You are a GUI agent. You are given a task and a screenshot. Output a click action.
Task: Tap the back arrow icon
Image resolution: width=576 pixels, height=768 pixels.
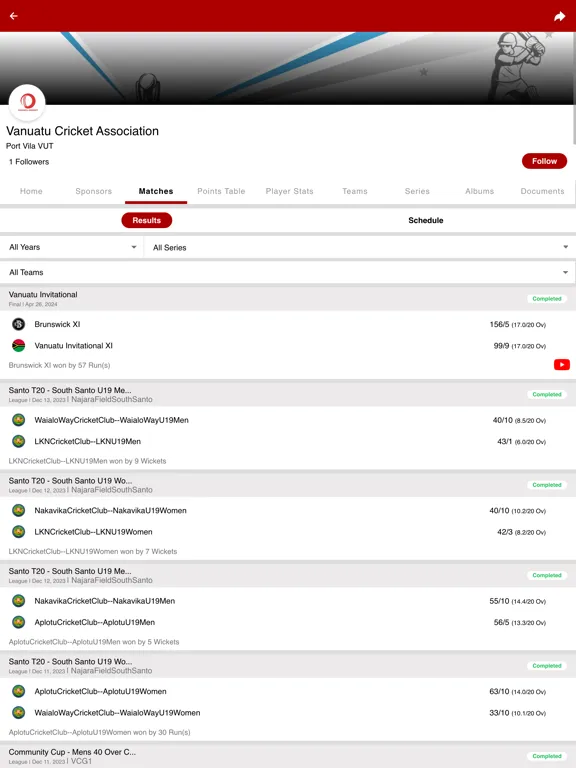14,16
